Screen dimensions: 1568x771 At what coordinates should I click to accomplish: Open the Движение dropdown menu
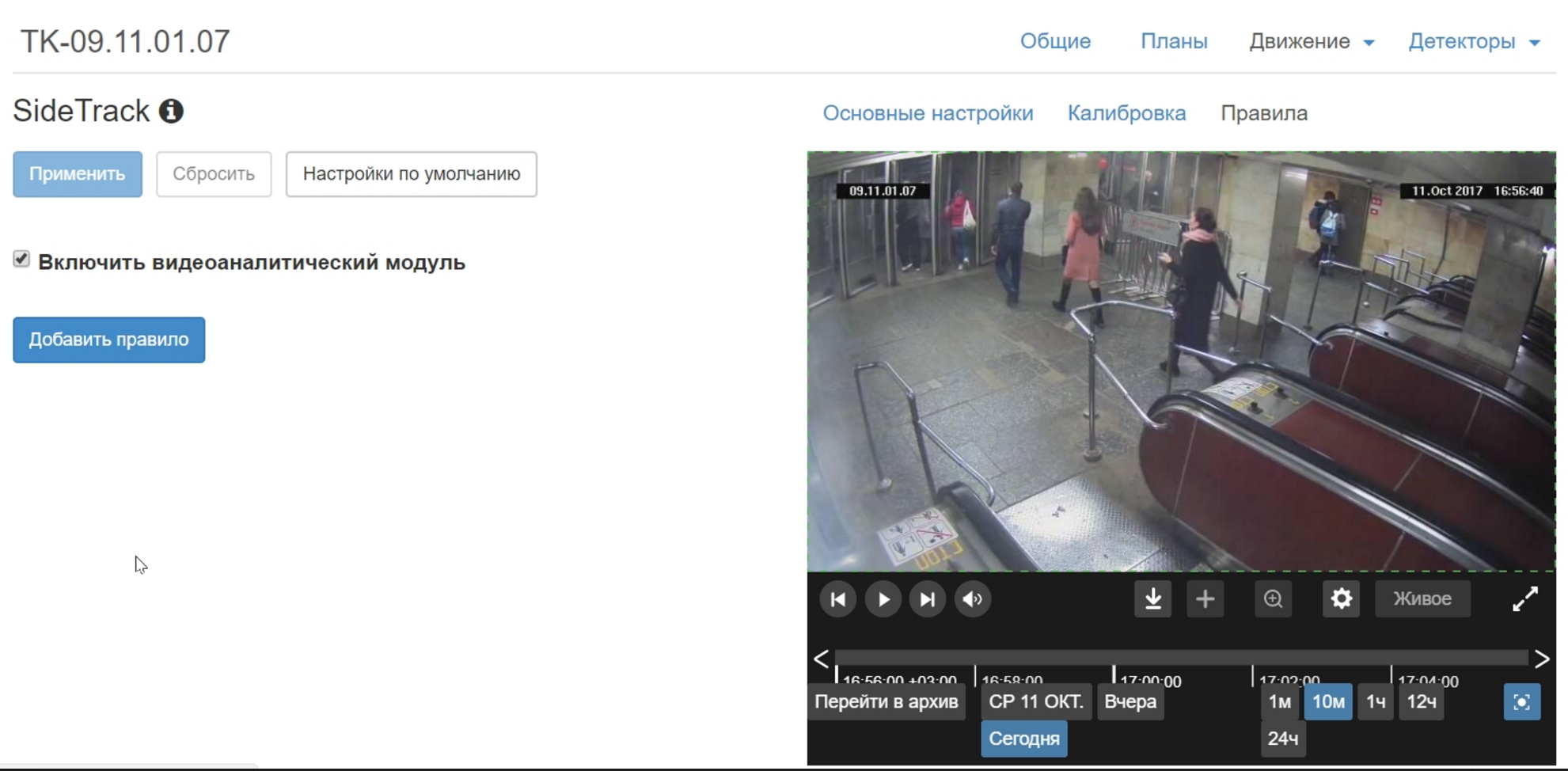click(x=1311, y=41)
